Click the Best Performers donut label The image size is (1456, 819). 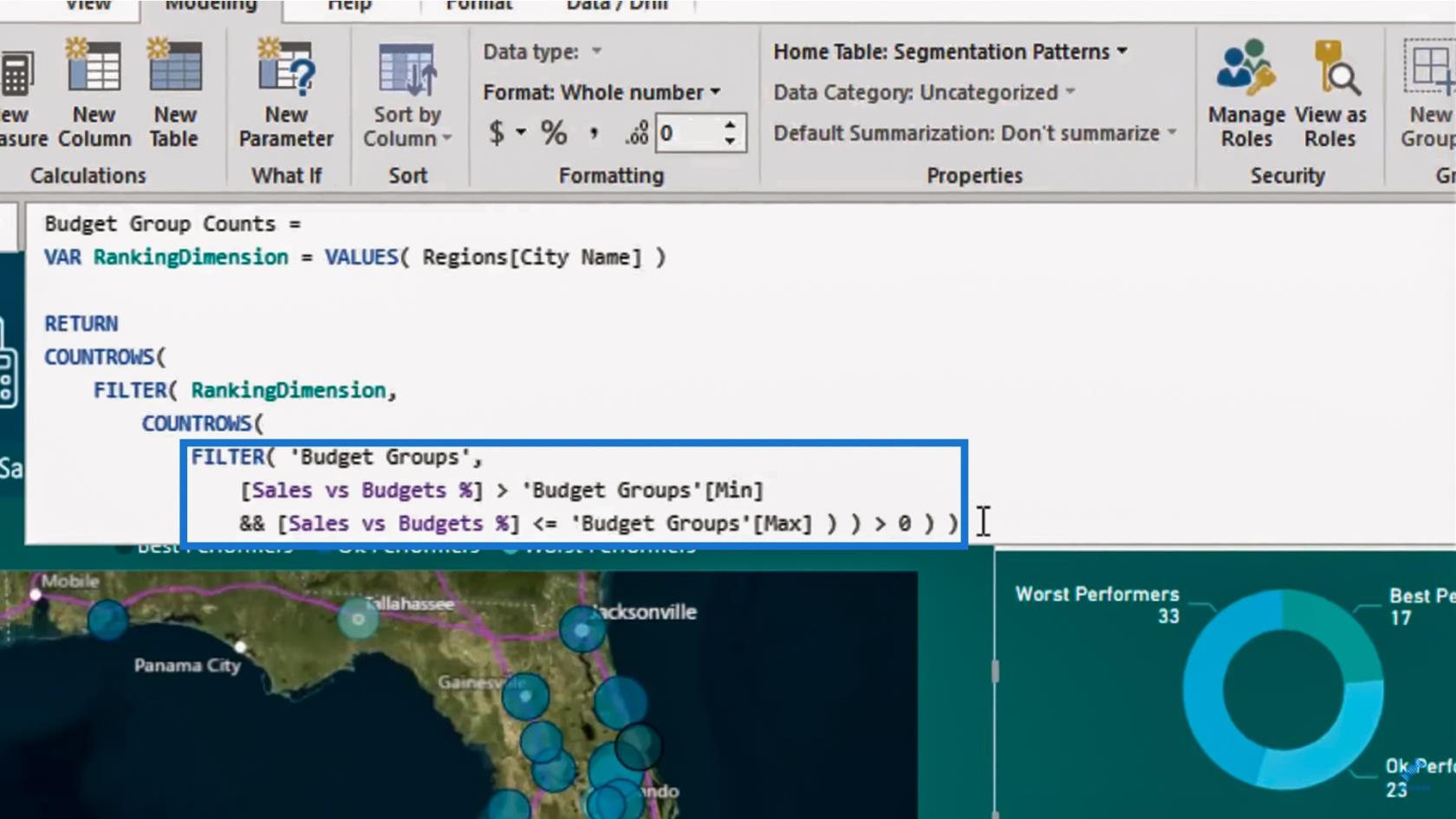click(1421, 607)
